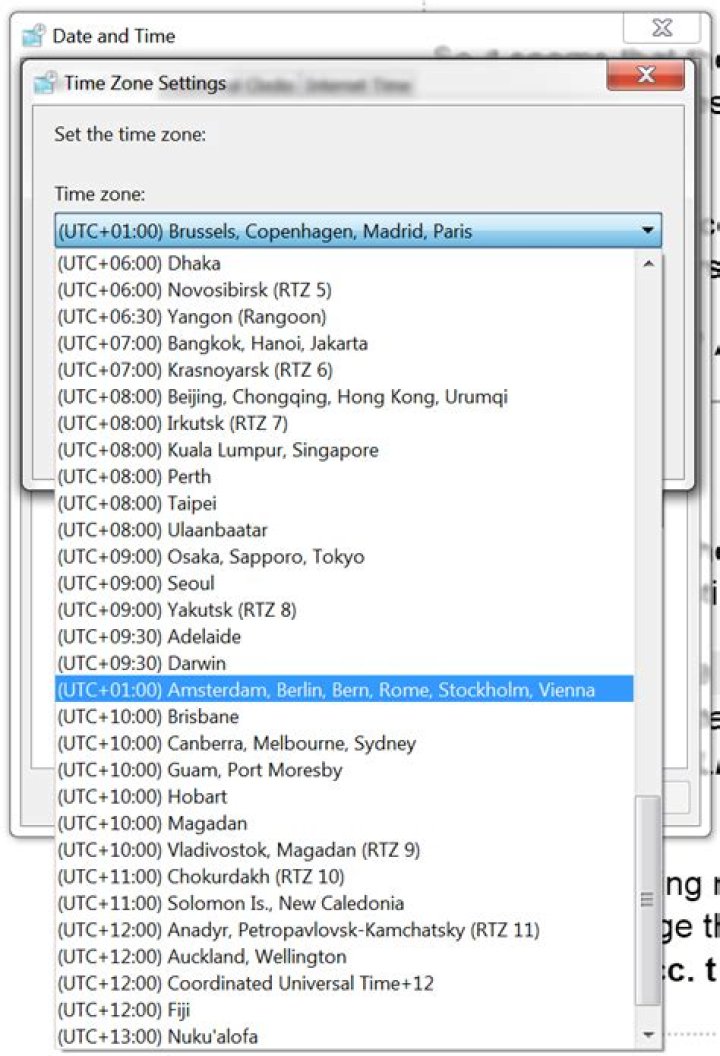
Task: Select (UTC+10:00) Canberra, Melbourne, Sydney
Action: (344, 744)
